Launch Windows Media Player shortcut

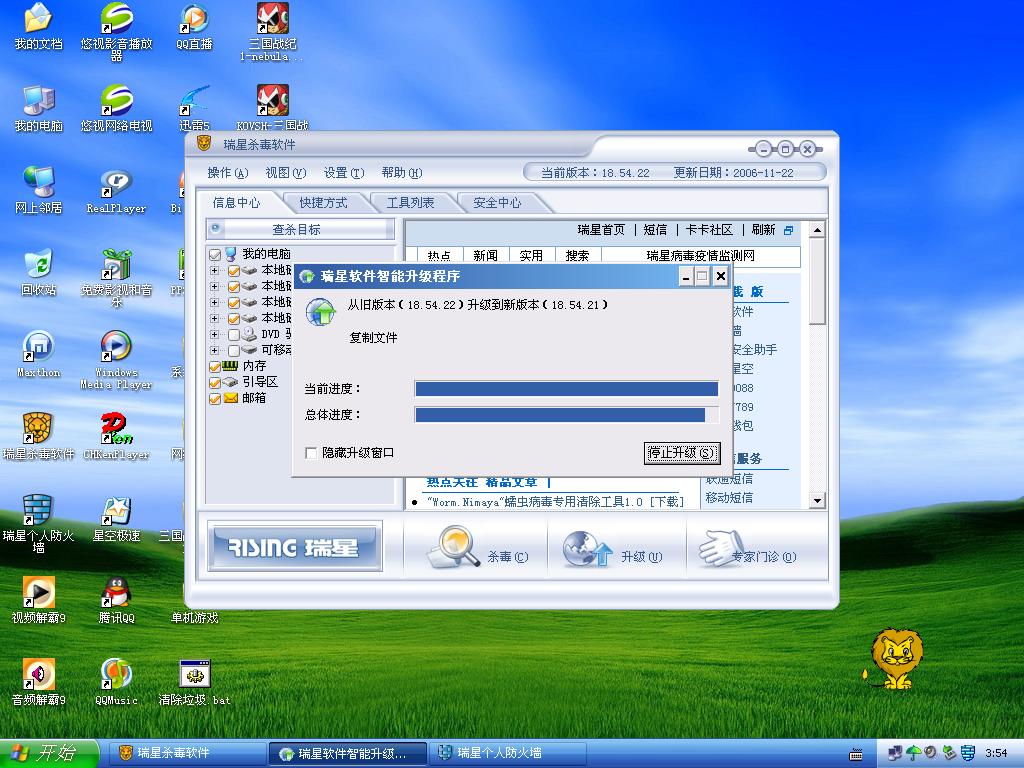(x=116, y=360)
